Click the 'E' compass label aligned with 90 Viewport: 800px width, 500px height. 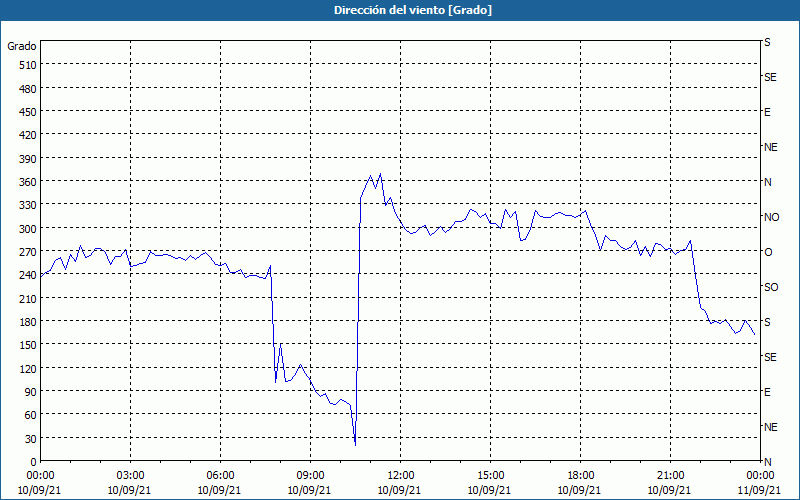[x=767, y=392]
